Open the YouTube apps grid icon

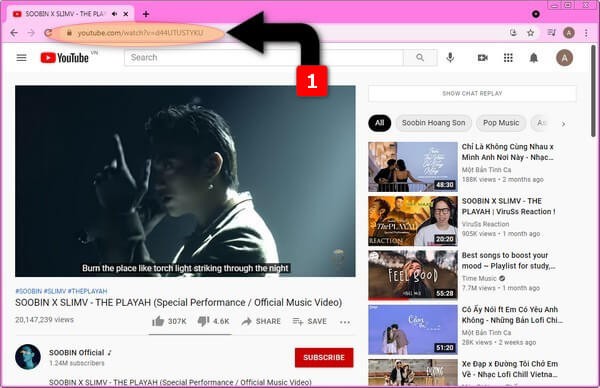pyautogui.click(x=508, y=58)
